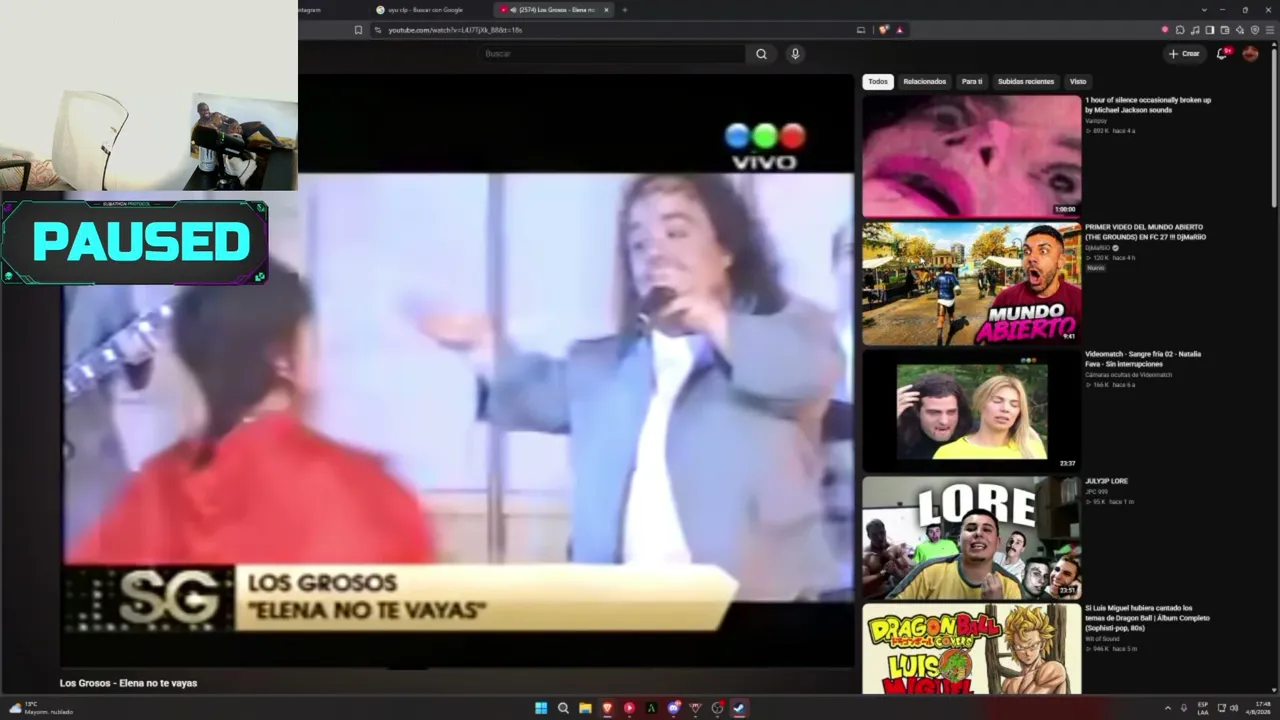Image resolution: width=1280 pixels, height=720 pixels.
Task: Select the Relacionados filter chip
Action: pos(925,82)
